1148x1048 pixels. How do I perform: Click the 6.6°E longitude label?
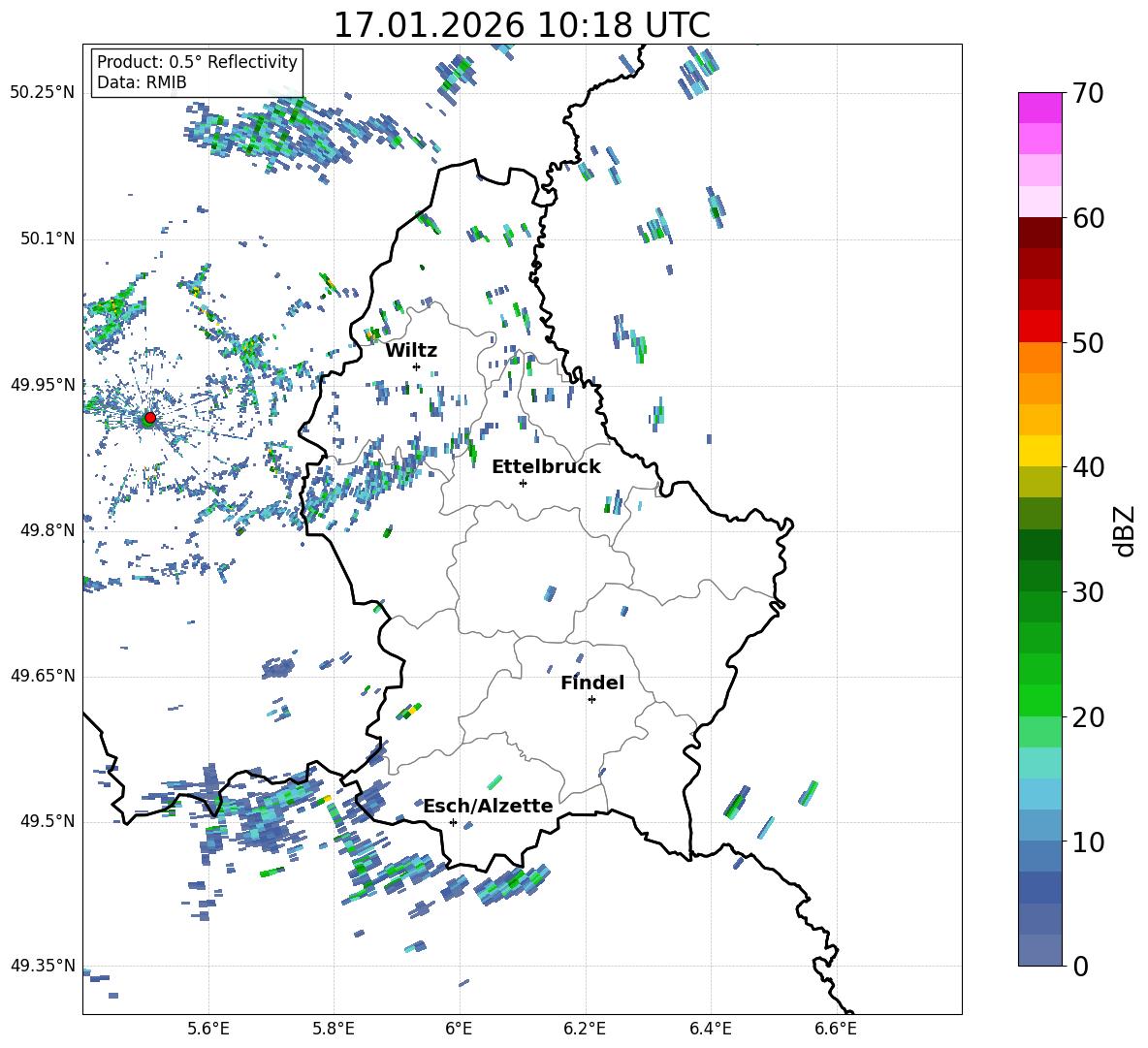[836, 1029]
